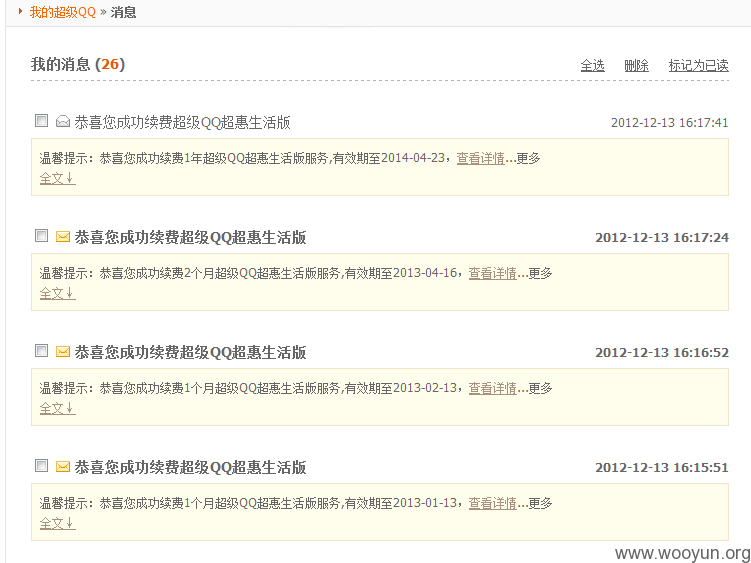Tick the checkbox of the 16:15:51 message

pyautogui.click(x=42, y=466)
